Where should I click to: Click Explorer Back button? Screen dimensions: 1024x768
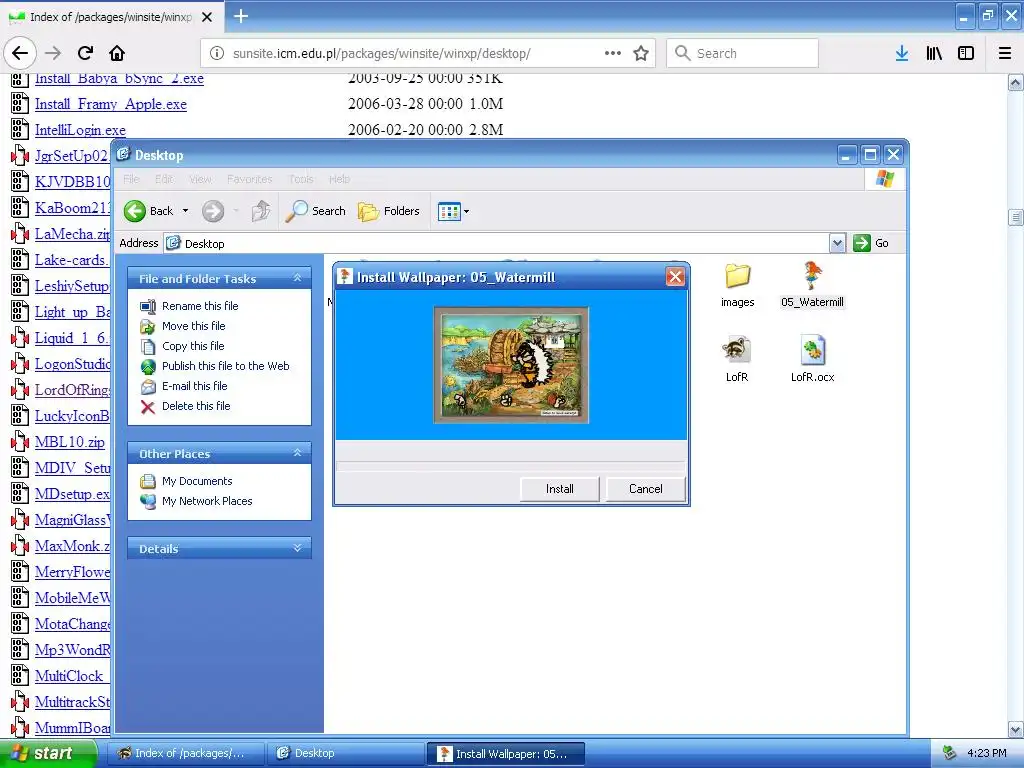pyautogui.click(x=149, y=211)
